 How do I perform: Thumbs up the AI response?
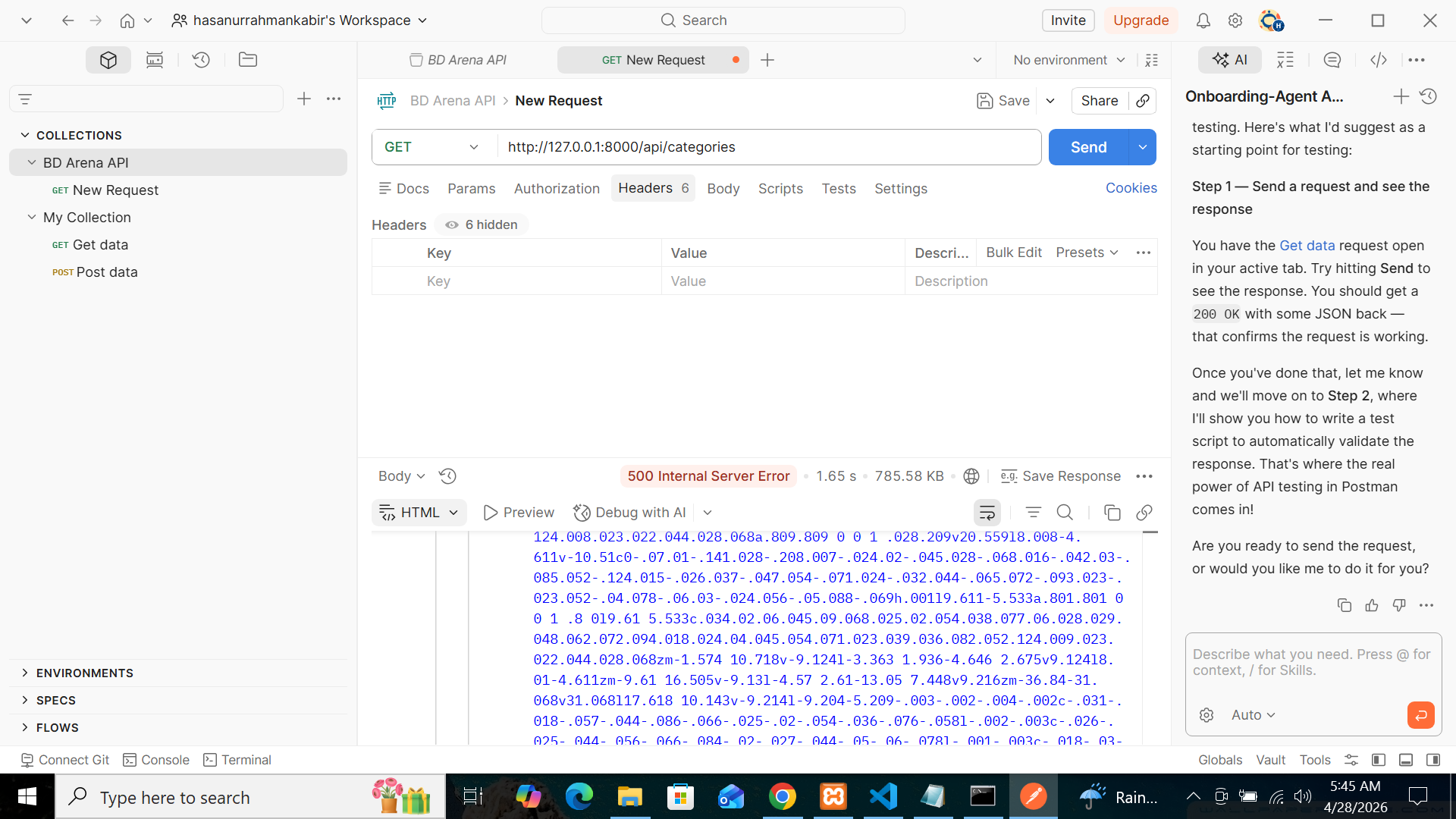pos(1372,605)
